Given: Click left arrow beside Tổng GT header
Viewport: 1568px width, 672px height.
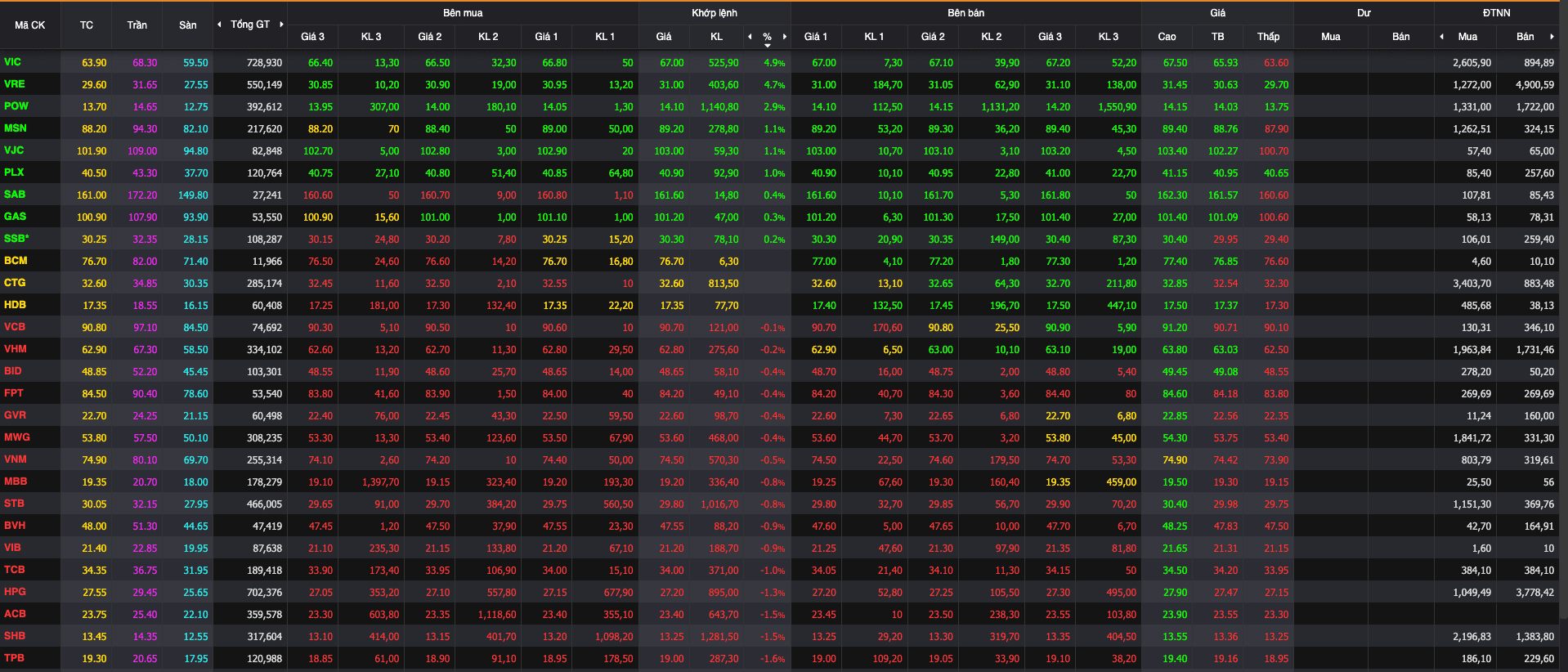Looking at the screenshot, I should [219, 25].
